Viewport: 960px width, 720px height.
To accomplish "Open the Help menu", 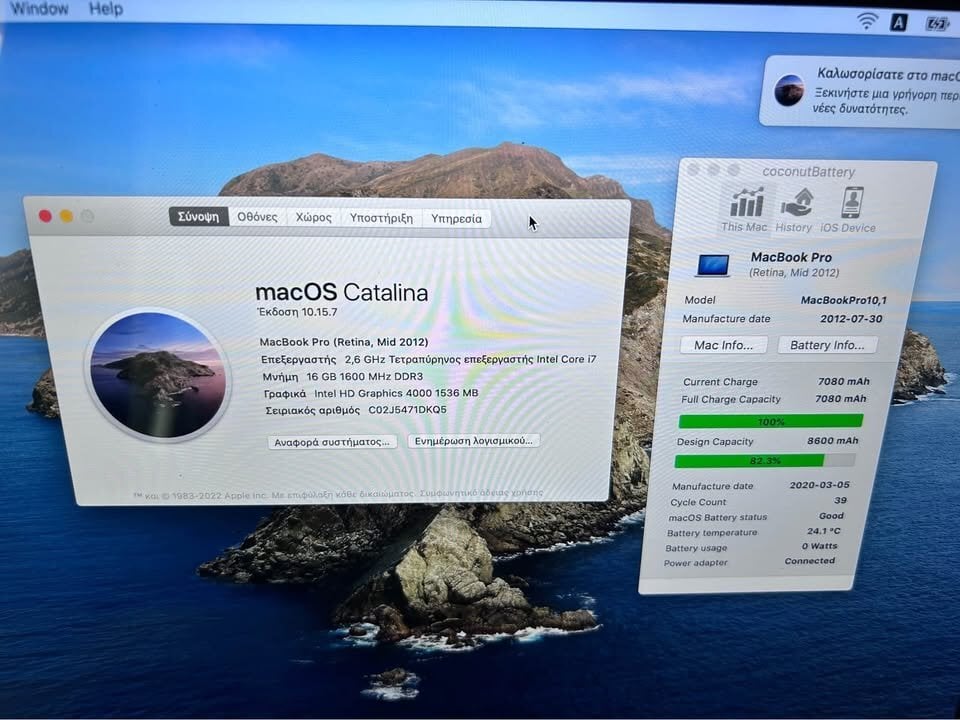I will click(x=106, y=9).
